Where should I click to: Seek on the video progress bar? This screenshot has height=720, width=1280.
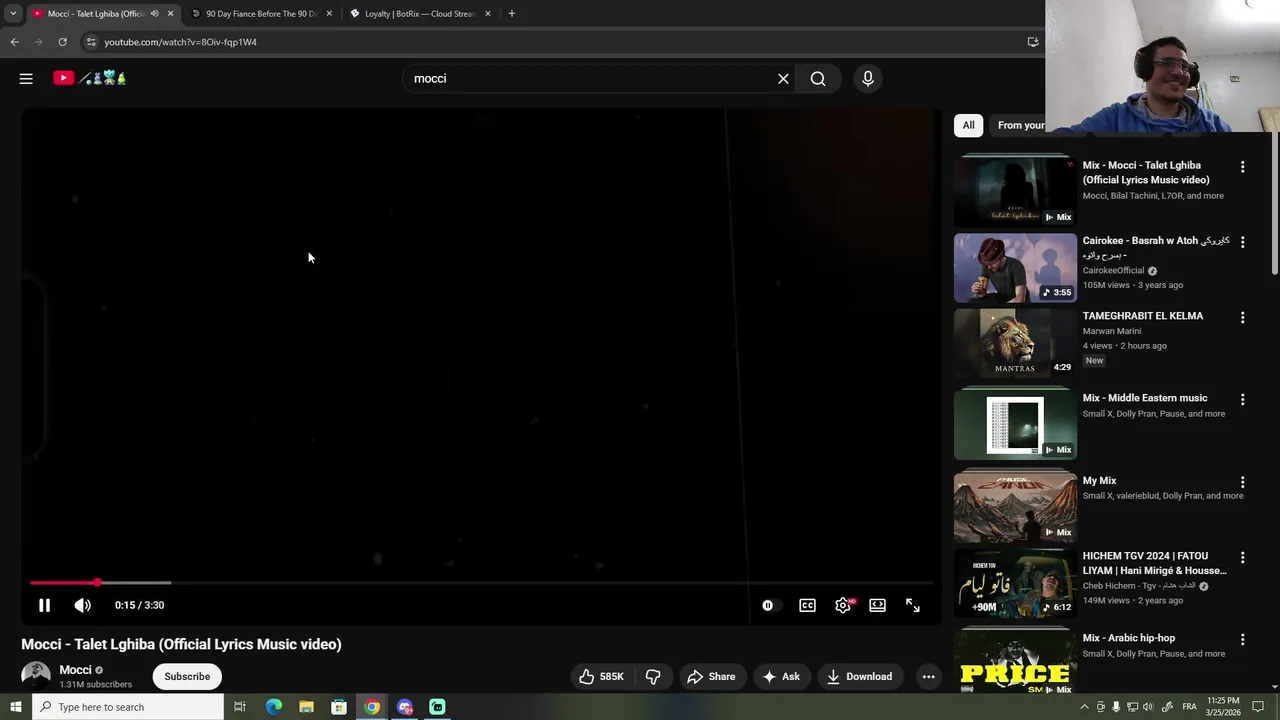pyautogui.click(x=480, y=582)
